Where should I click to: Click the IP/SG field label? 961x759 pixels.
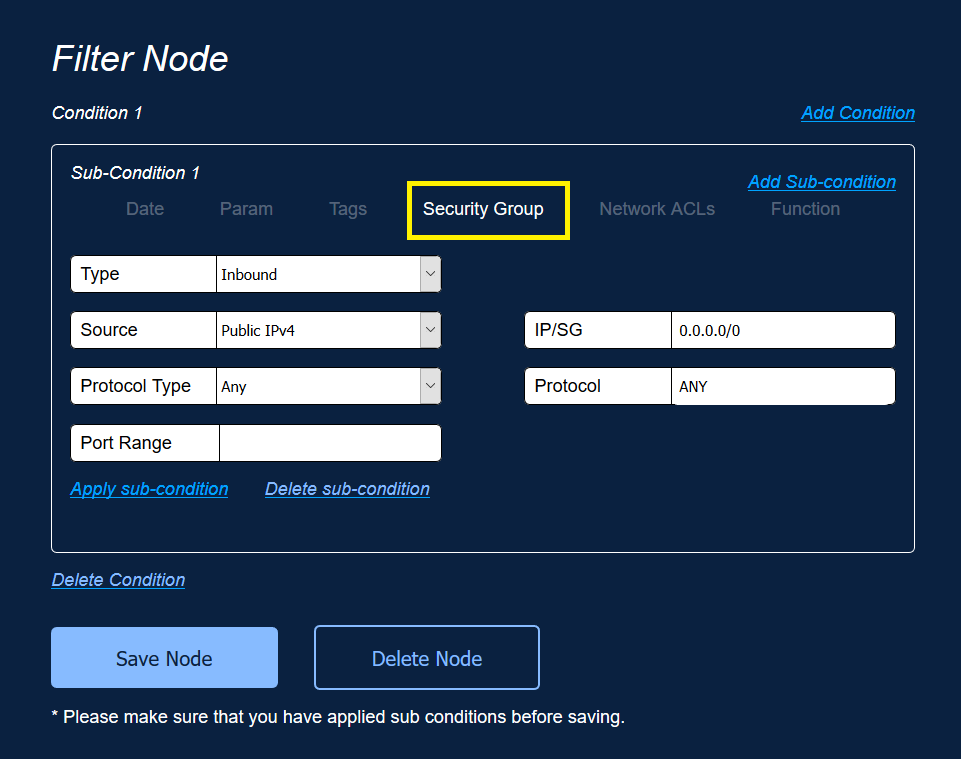[x=558, y=330]
